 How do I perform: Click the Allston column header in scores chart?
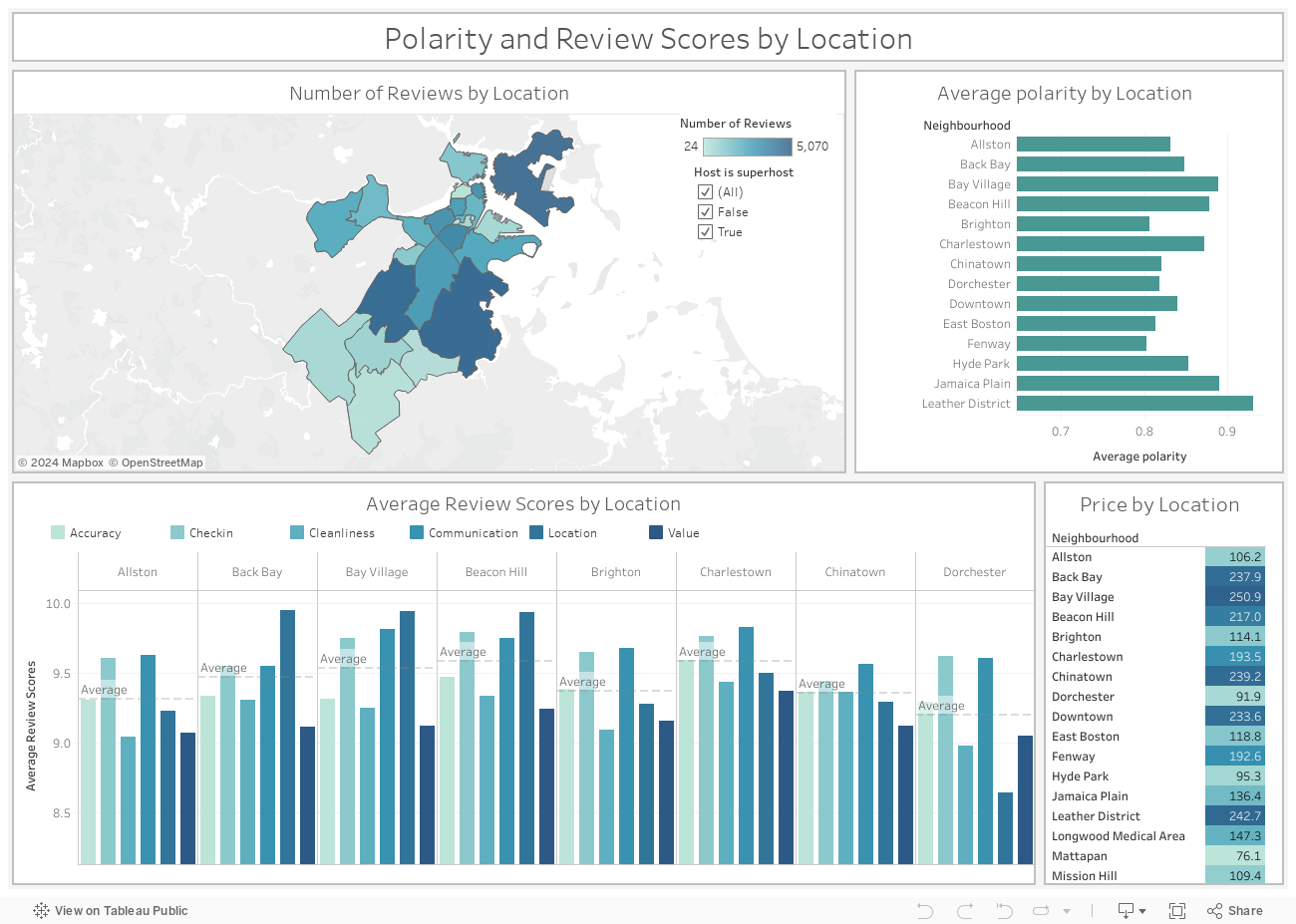pos(138,572)
